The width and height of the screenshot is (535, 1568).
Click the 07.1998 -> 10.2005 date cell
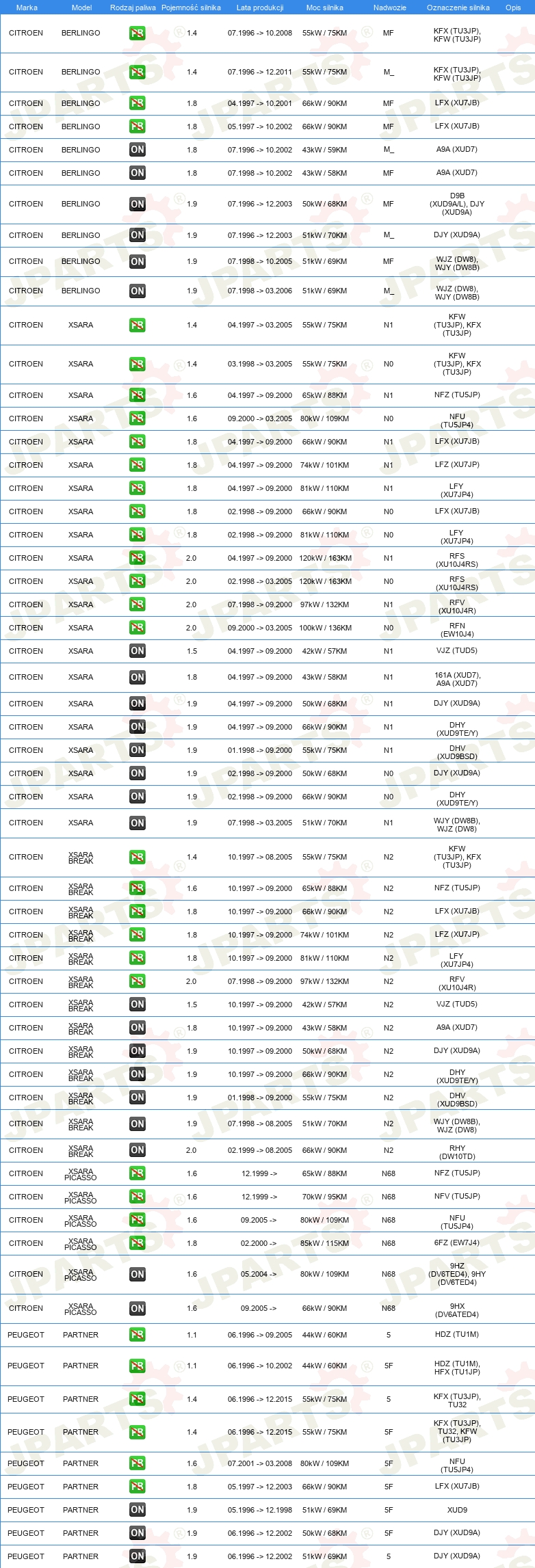[x=260, y=261]
